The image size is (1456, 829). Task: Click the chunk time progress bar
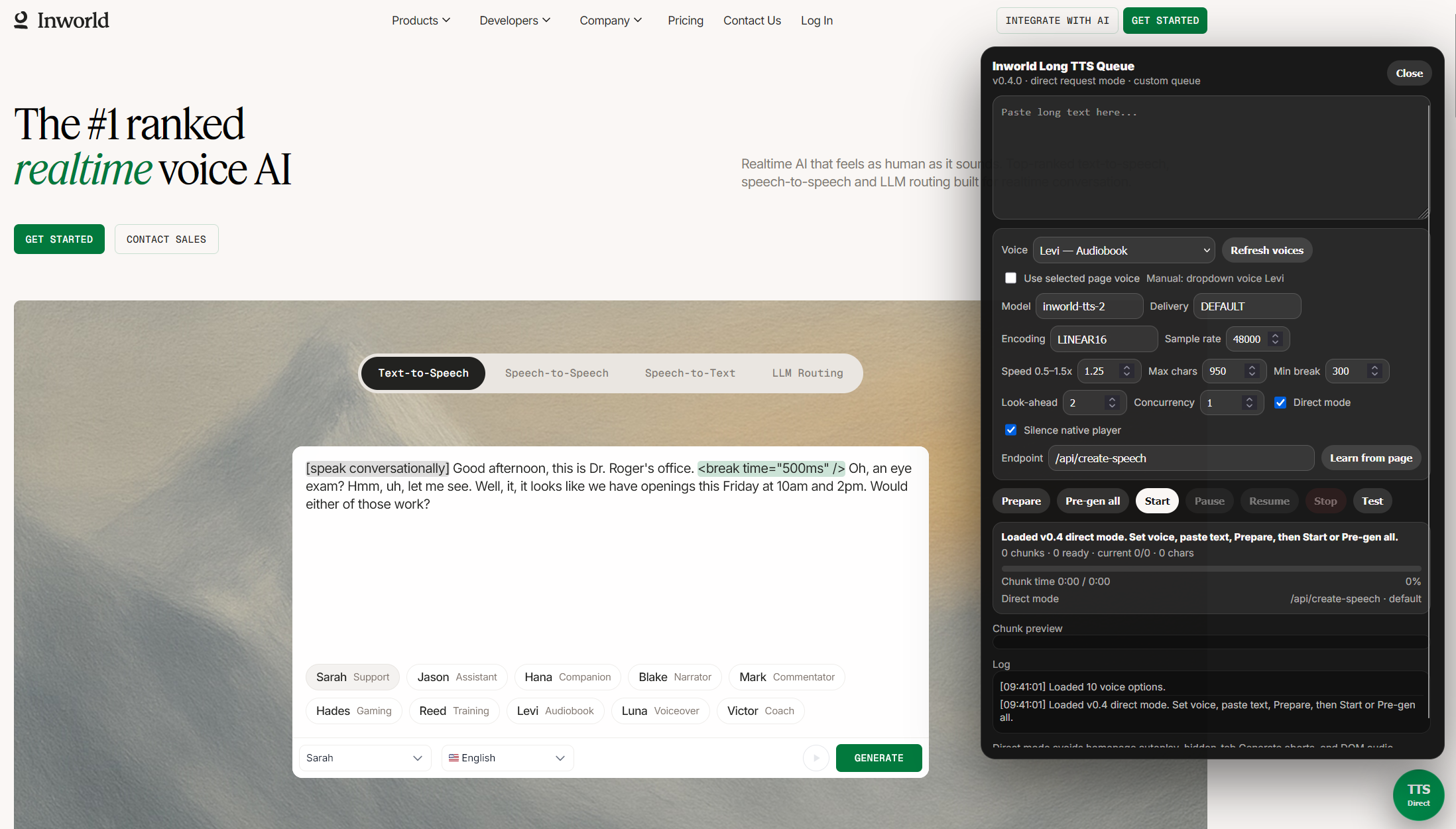pos(1211,569)
